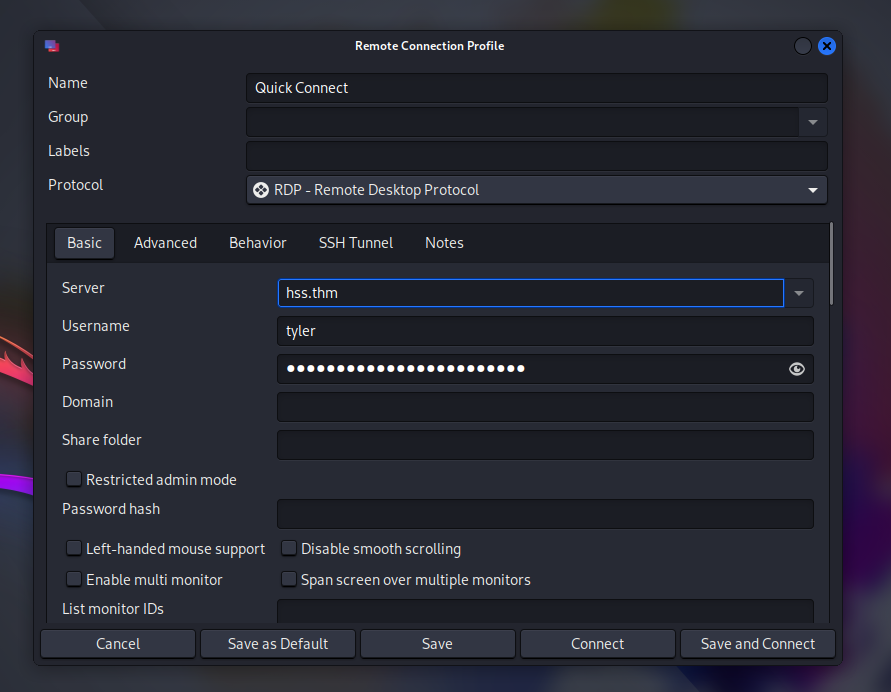Open the SSH Tunnel tab

coord(355,243)
